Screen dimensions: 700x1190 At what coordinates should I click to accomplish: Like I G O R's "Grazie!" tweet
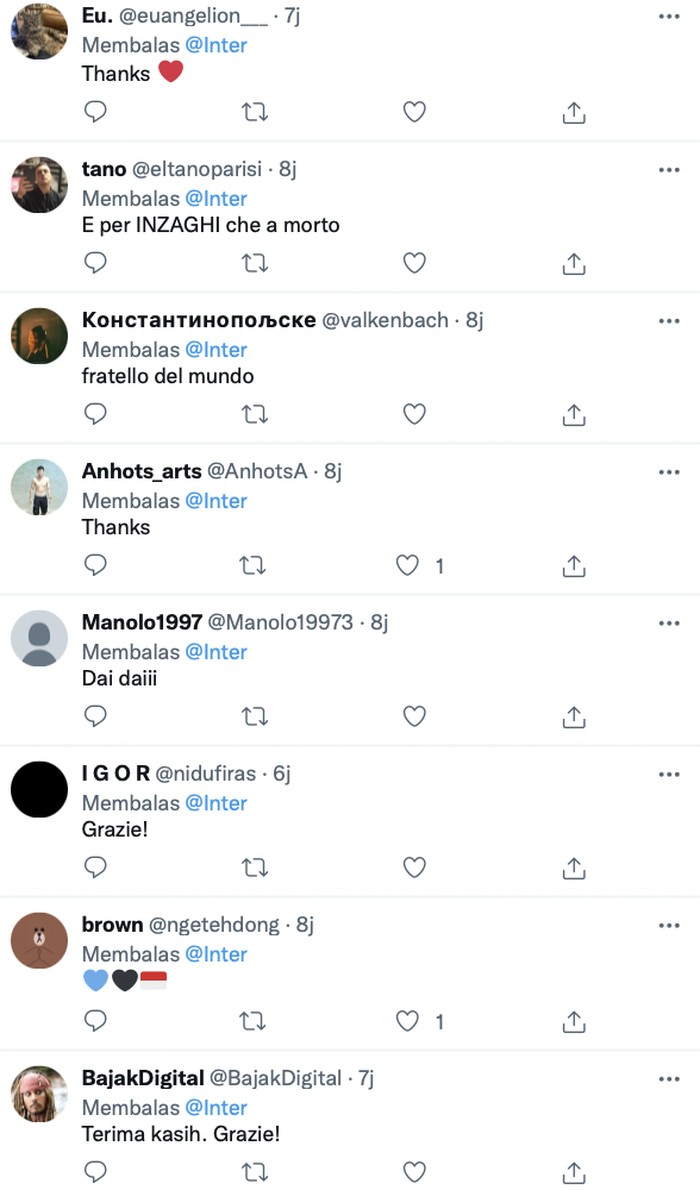tap(414, 867)
